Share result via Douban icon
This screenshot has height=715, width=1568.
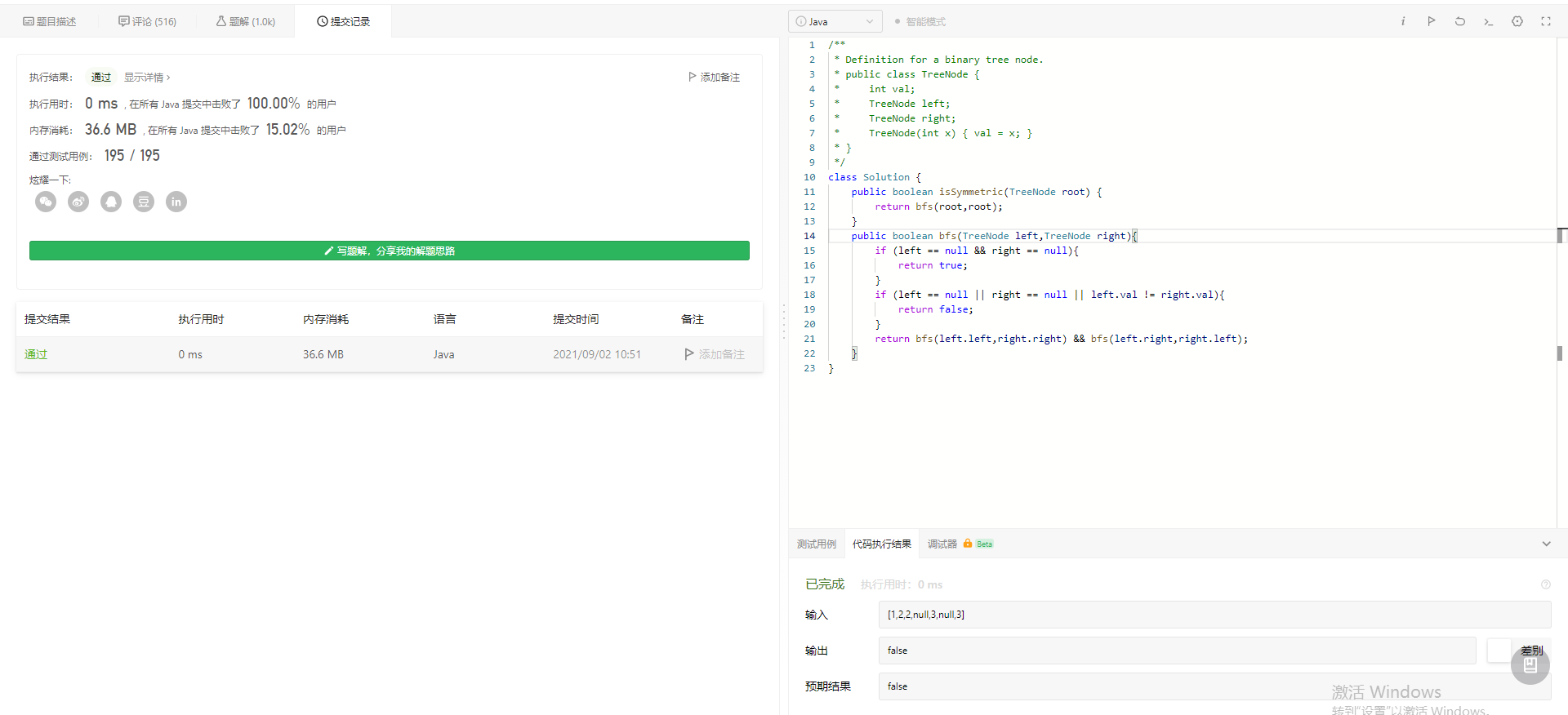(x=144, y=202)
